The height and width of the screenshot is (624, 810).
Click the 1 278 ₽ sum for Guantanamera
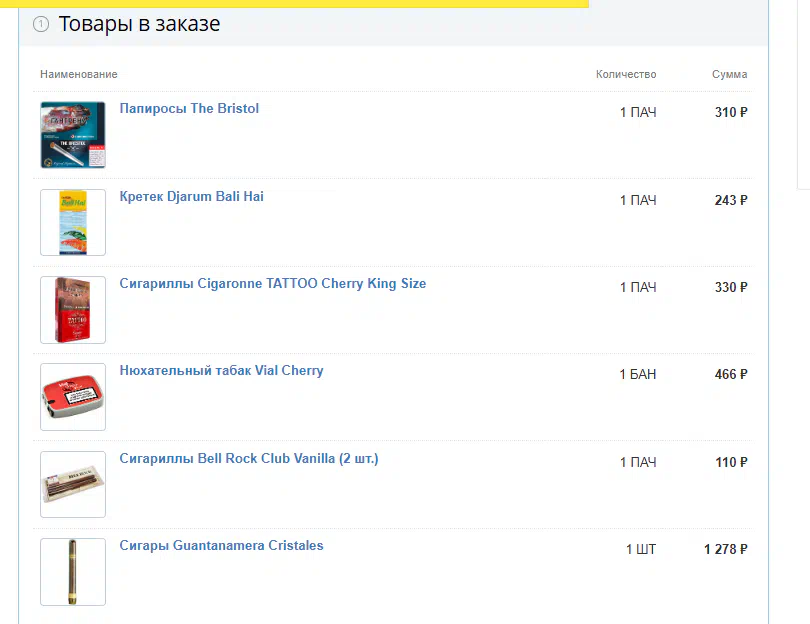click(726, 549)
